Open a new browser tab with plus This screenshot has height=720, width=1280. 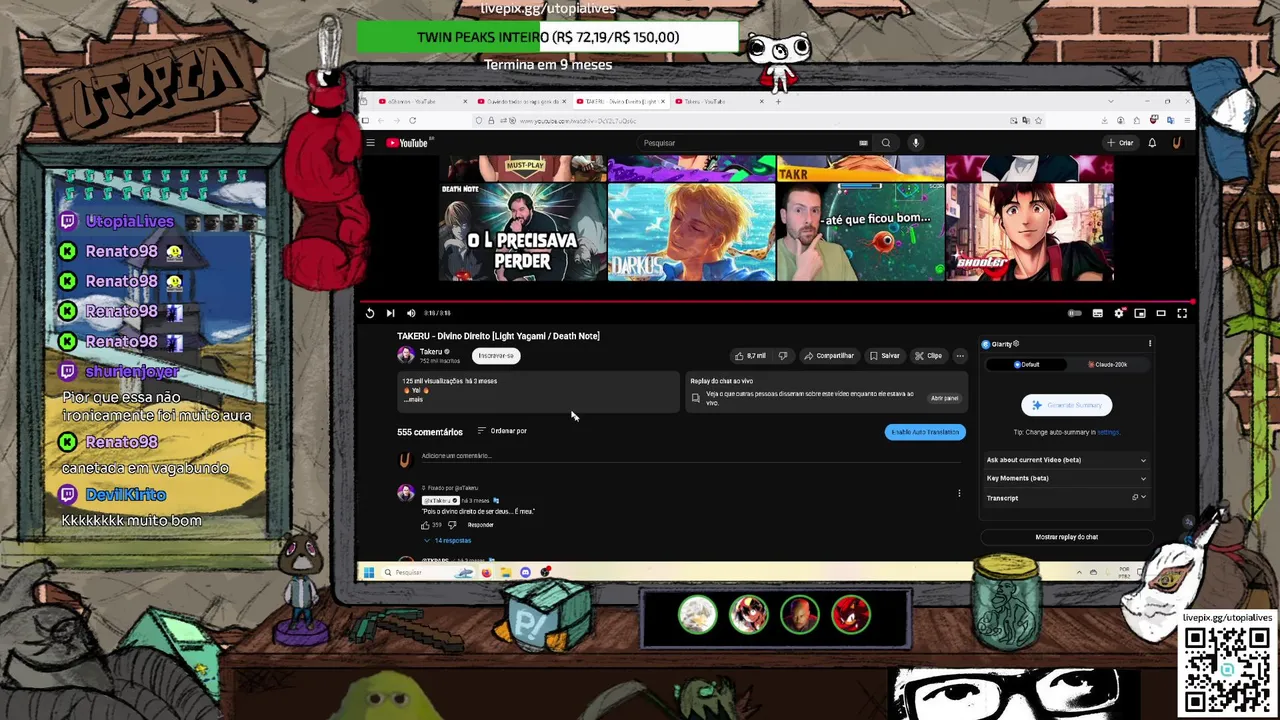tap(778, 101)
